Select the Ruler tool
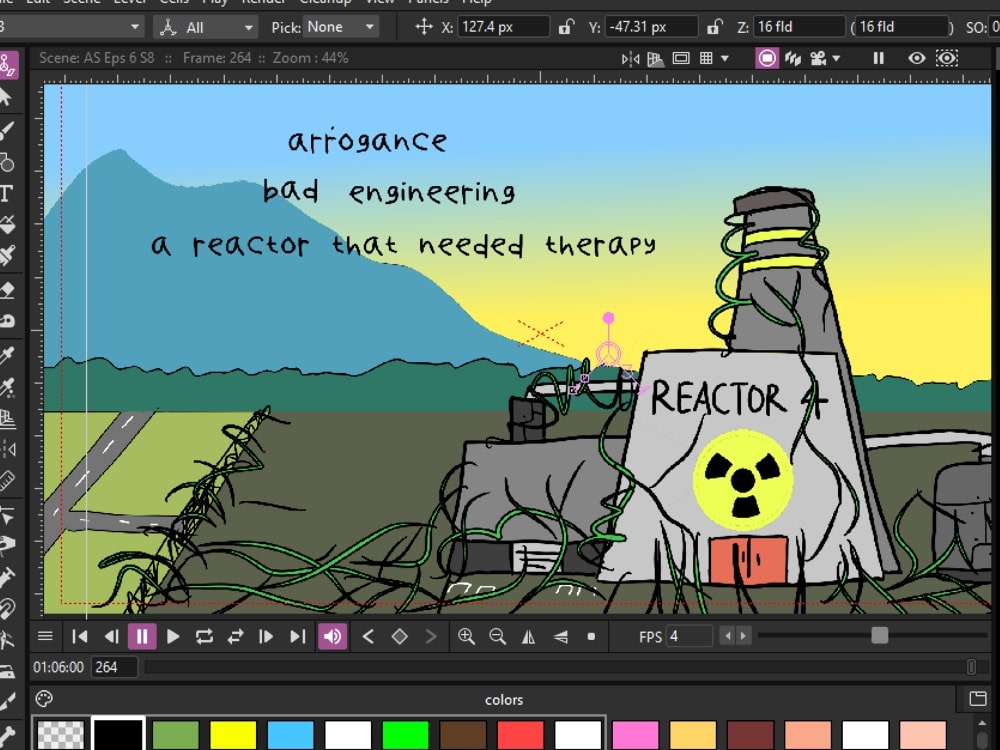This screenshot has width=1000, height=750. tap(6, 480)
